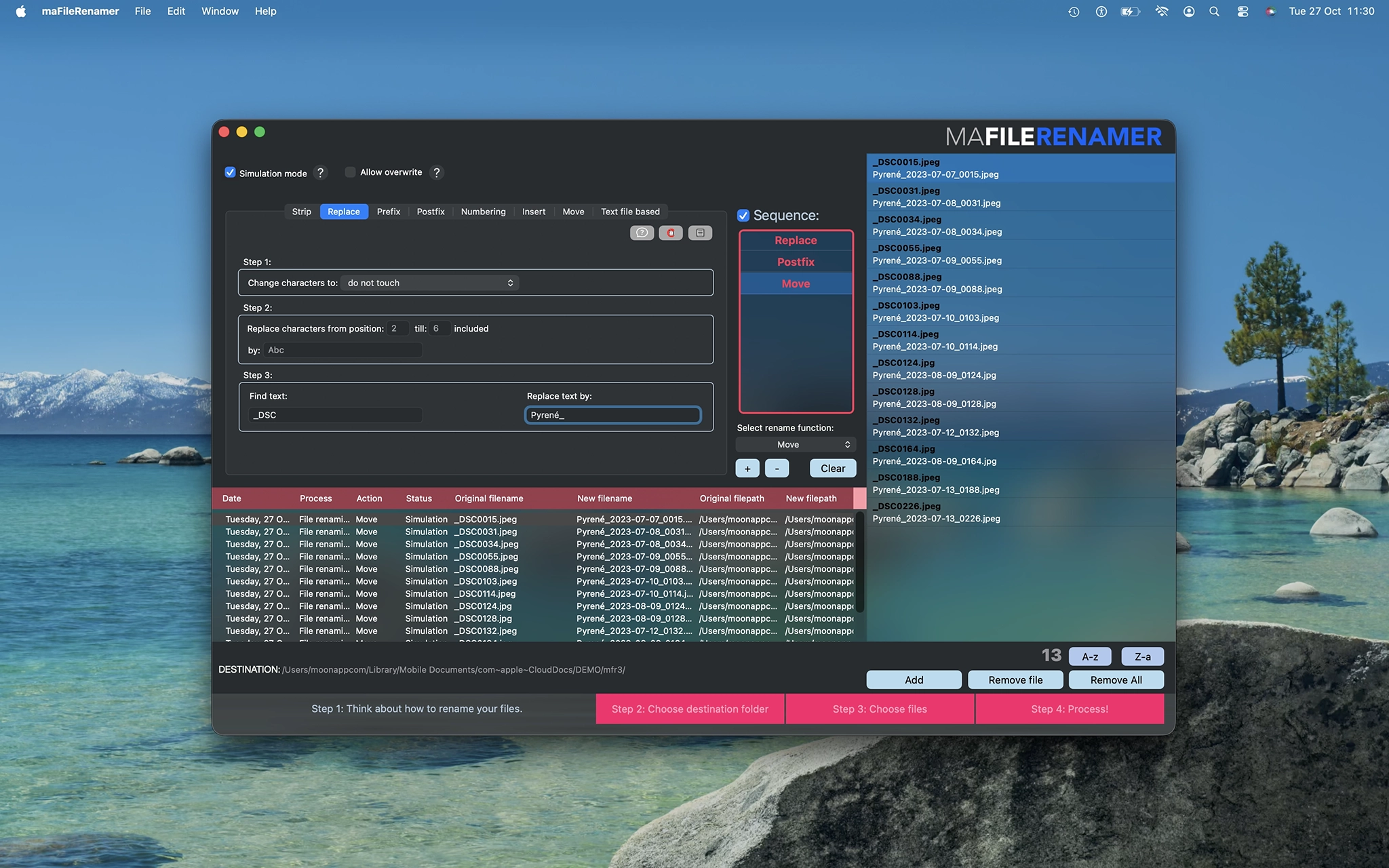This screenshot has height=868, width=1389.
Task: Click the Clear button
Action: tap(833, 469)
